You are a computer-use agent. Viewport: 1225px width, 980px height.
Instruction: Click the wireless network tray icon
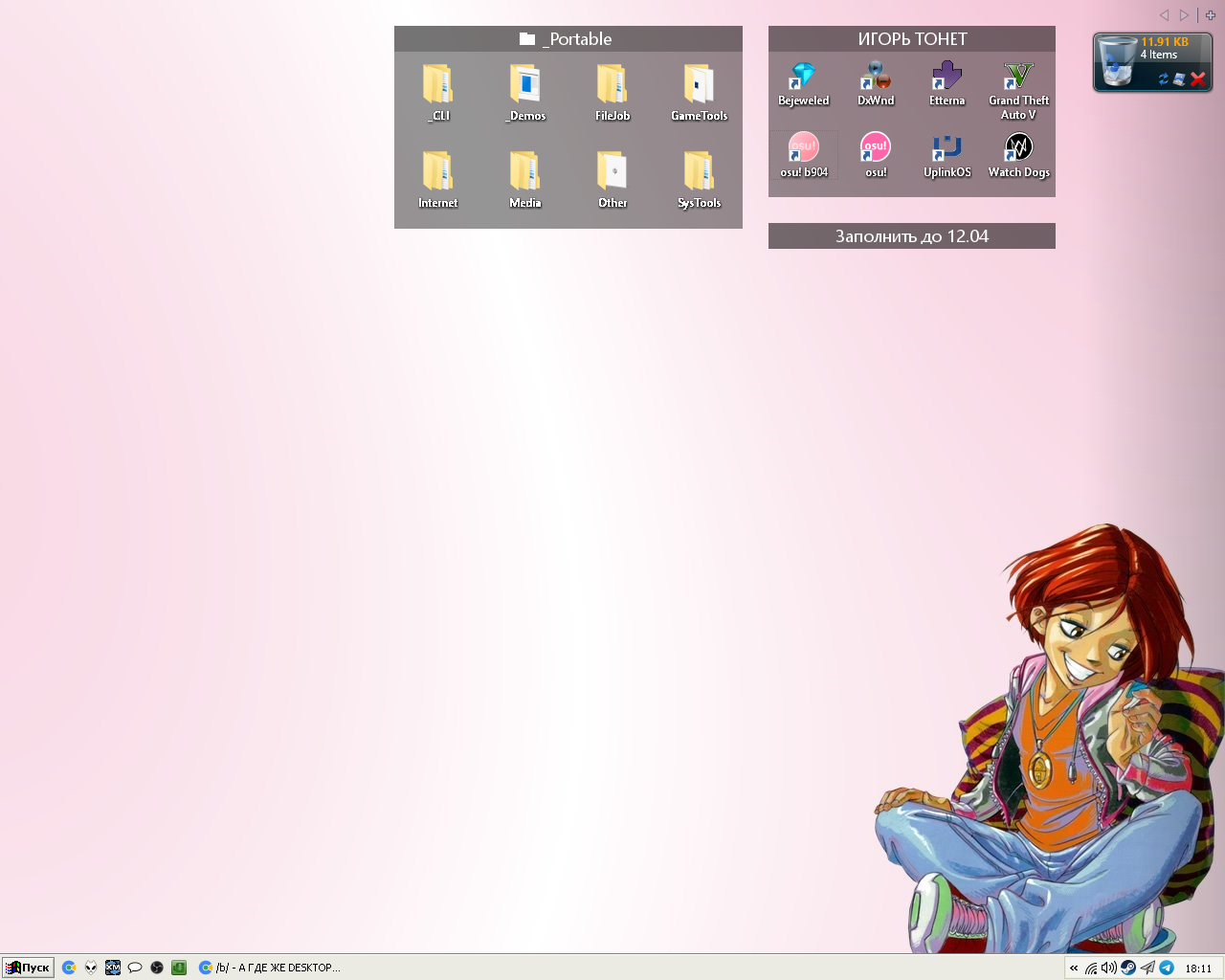(x=1091, y=969)
